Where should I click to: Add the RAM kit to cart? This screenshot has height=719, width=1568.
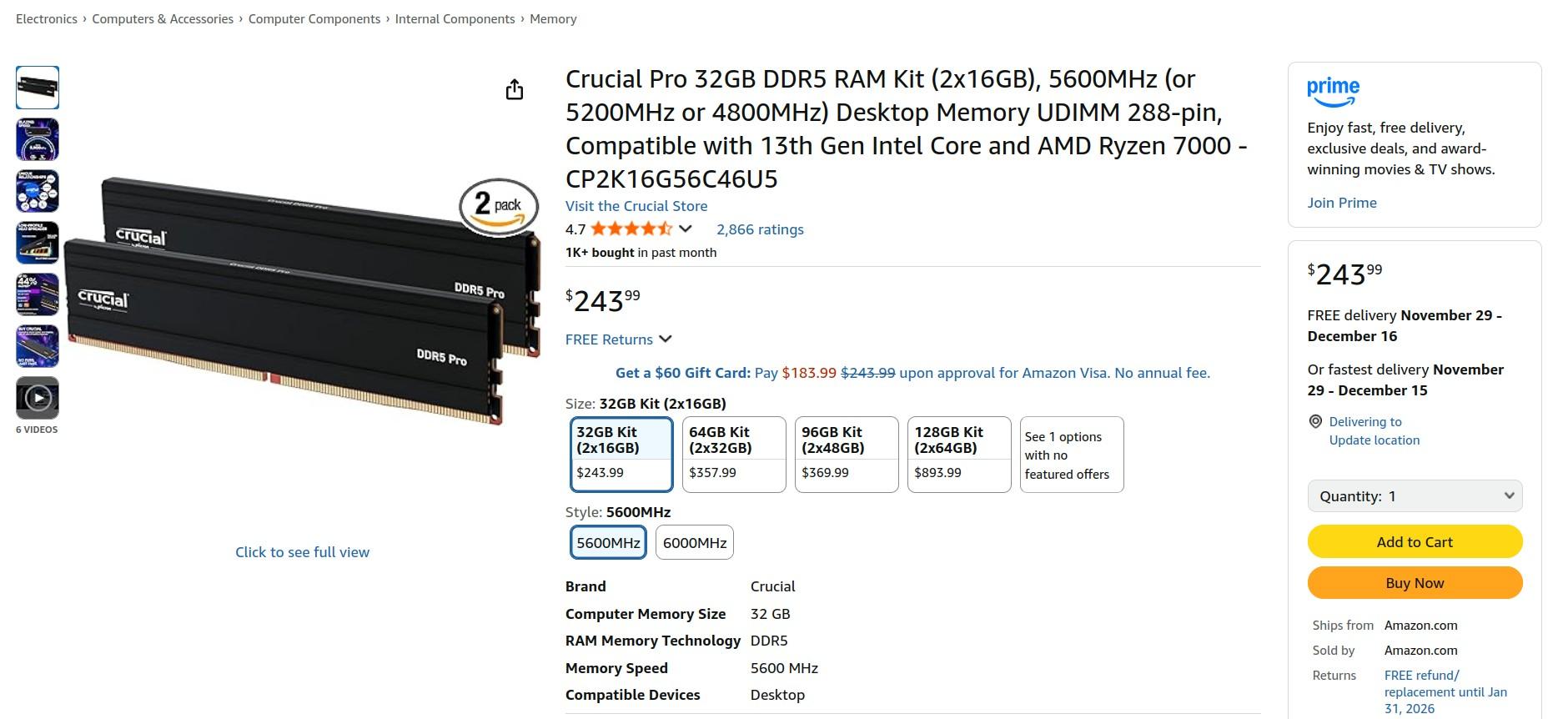[x=1415, y=542]
